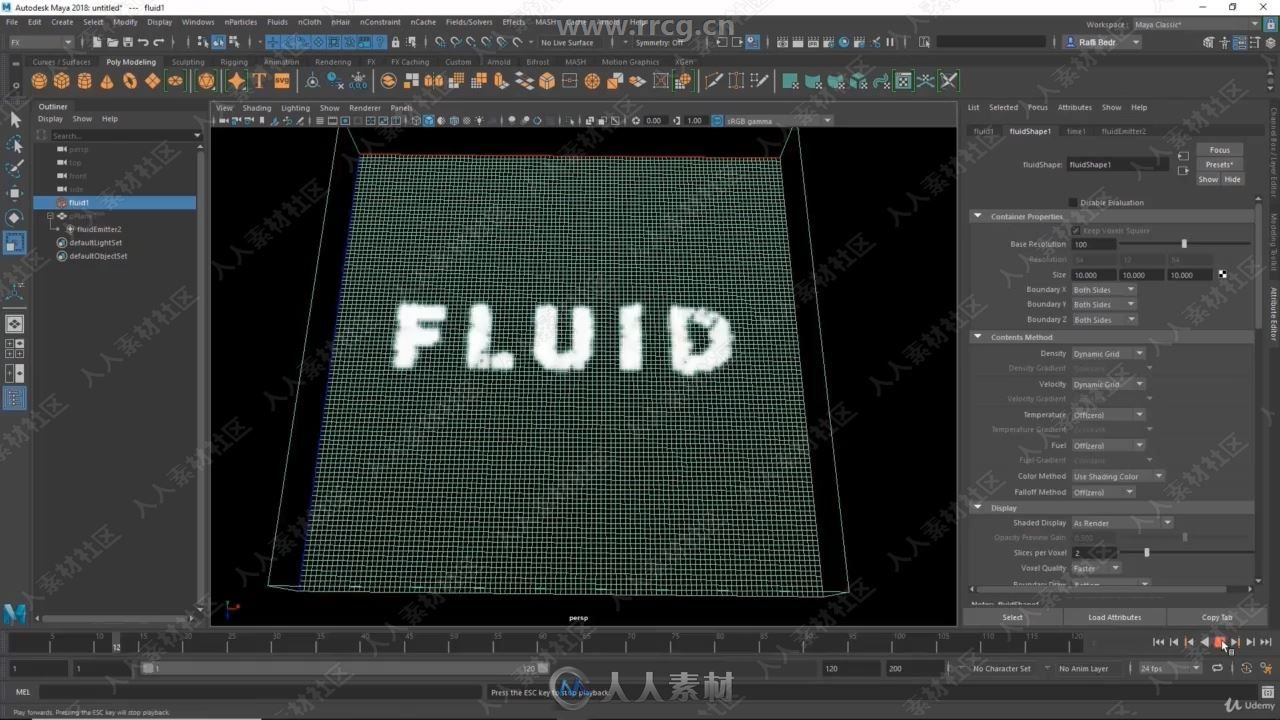1280x720 pixels.
Task: Open the 24 fps frame rate dropdown
Action: [x=1171, y=668]
